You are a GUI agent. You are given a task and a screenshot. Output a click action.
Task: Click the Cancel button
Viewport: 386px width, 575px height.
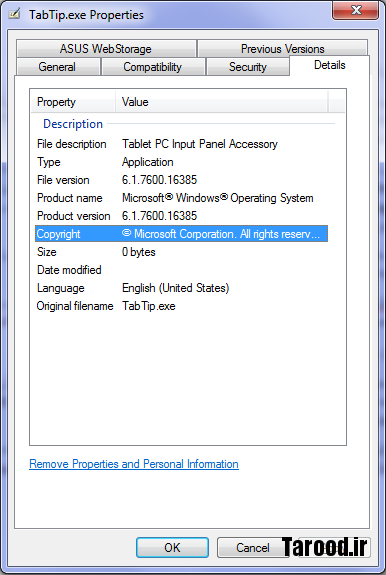pos(253,547)
